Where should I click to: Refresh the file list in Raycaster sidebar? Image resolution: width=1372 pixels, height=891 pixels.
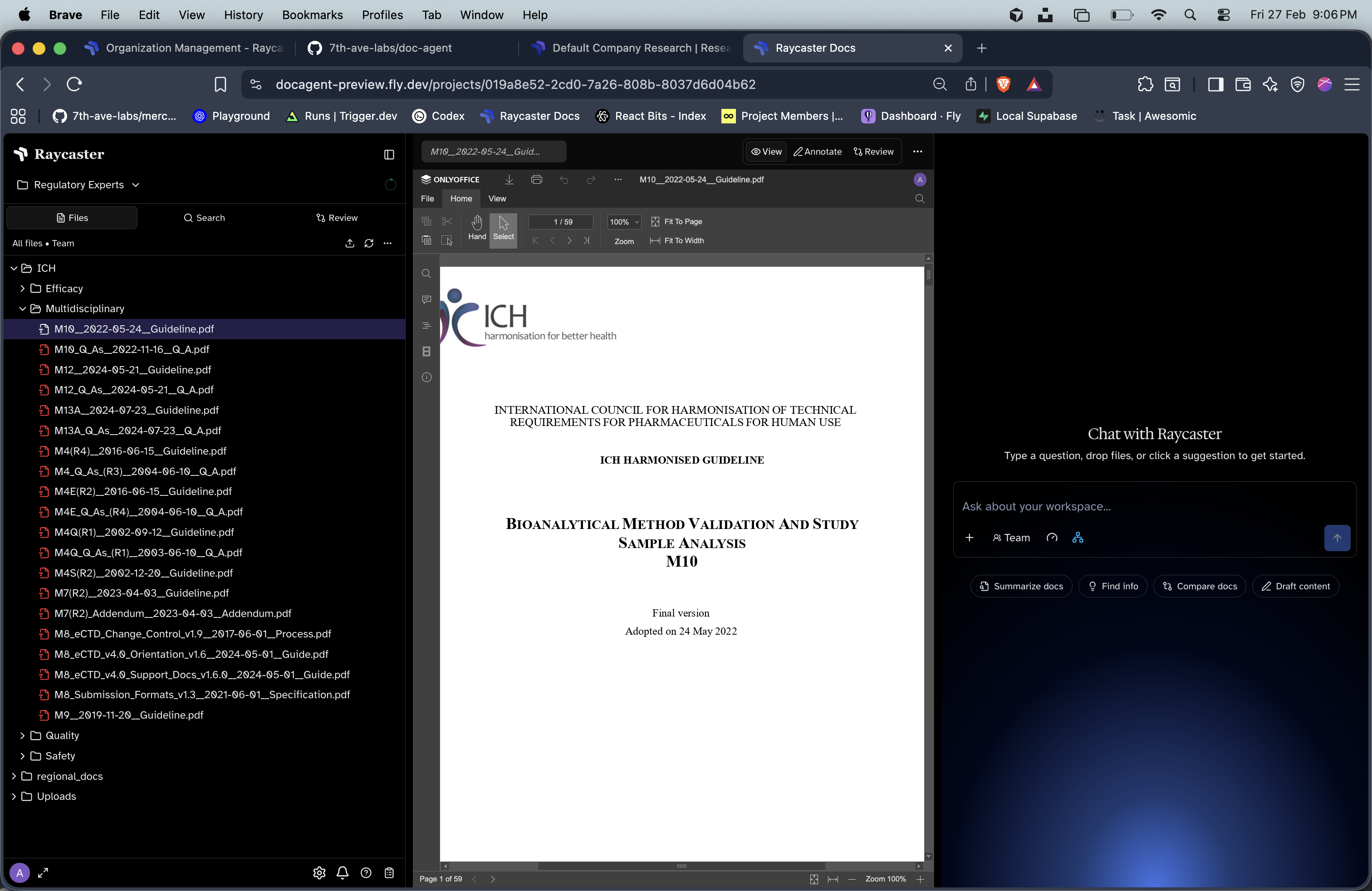[x=369, y=244]
